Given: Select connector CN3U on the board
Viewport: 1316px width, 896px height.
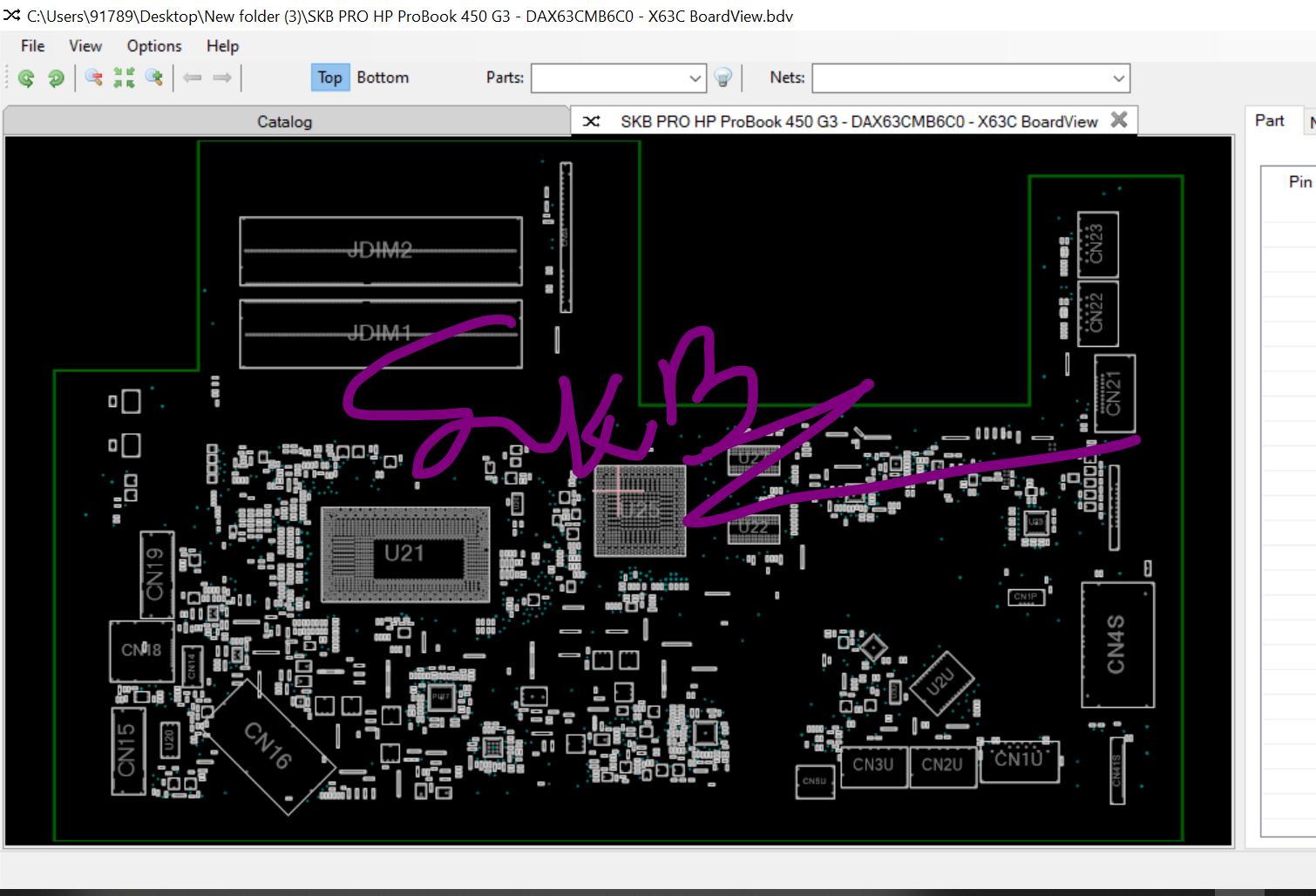Looking at the screenshot, I should coord(873,767).
